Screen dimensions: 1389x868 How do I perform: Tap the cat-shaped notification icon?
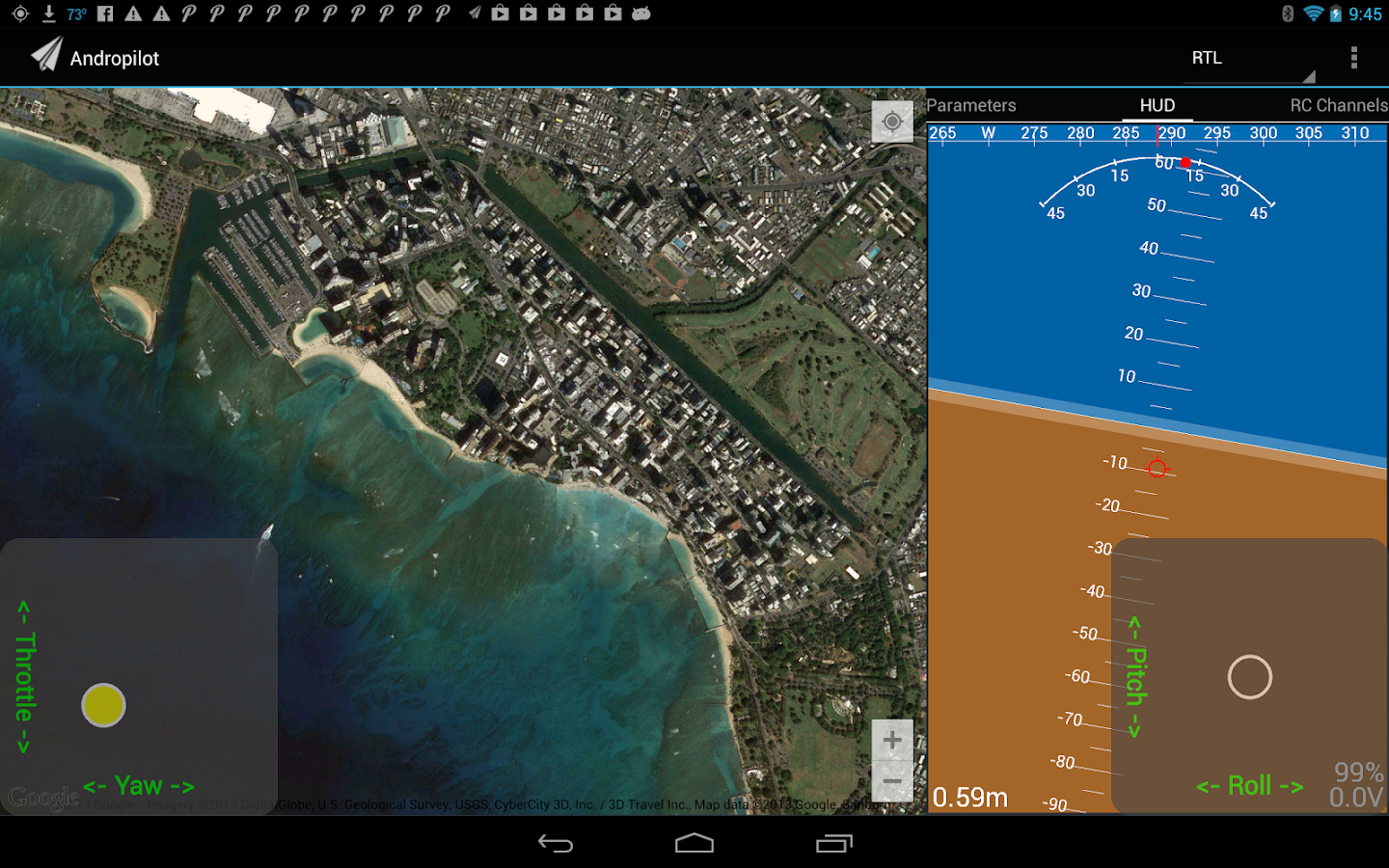[x=641, y=14]
